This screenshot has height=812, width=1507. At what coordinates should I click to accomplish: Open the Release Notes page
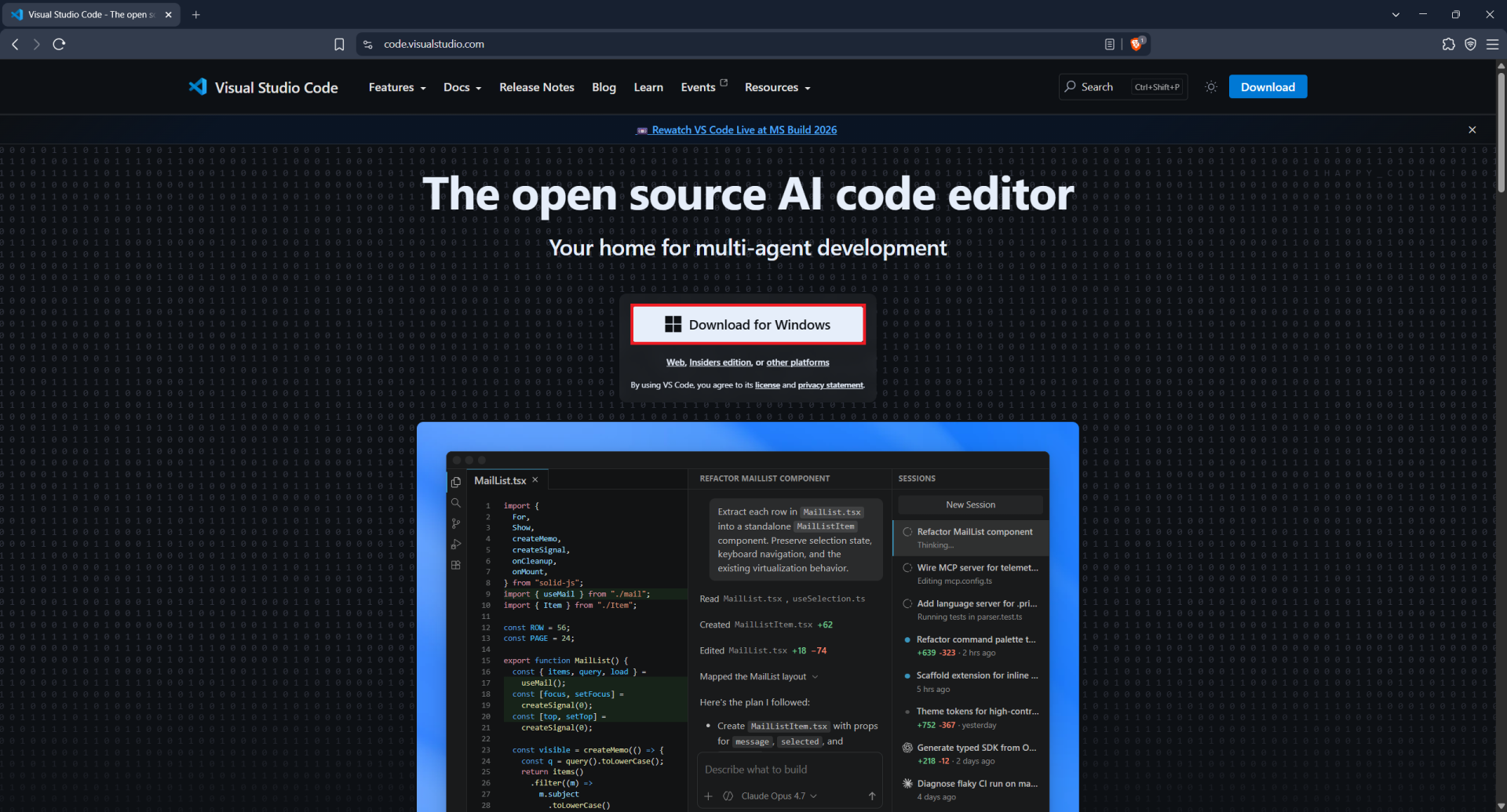[537, 87]
